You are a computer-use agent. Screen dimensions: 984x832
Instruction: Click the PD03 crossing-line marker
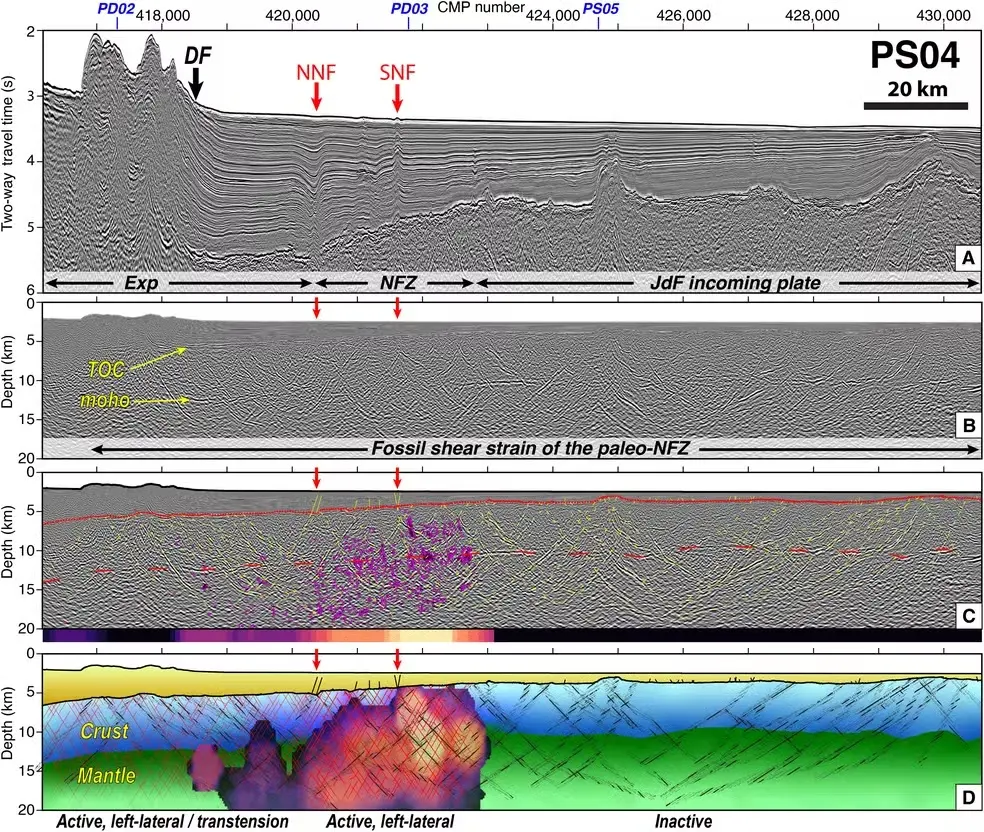tap(409, 8)
